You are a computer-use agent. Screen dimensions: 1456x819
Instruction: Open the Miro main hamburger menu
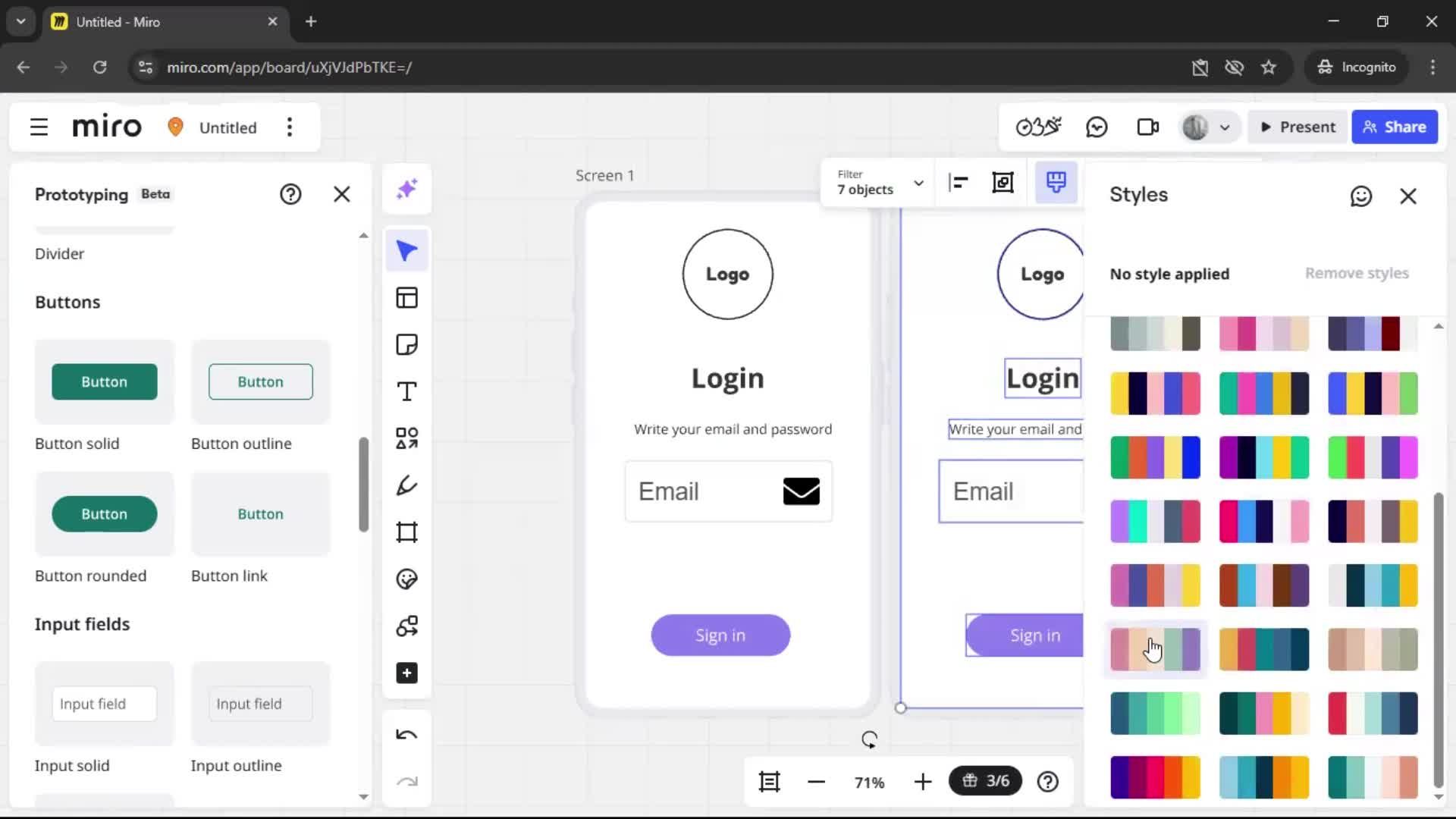tap(39, 127)
